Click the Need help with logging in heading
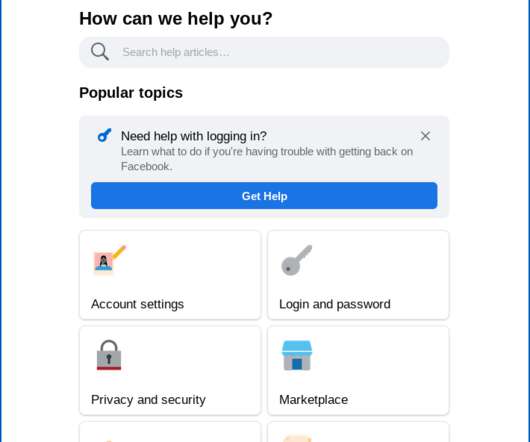This screenshot has height=442, width=530. (x=194, y=136)
